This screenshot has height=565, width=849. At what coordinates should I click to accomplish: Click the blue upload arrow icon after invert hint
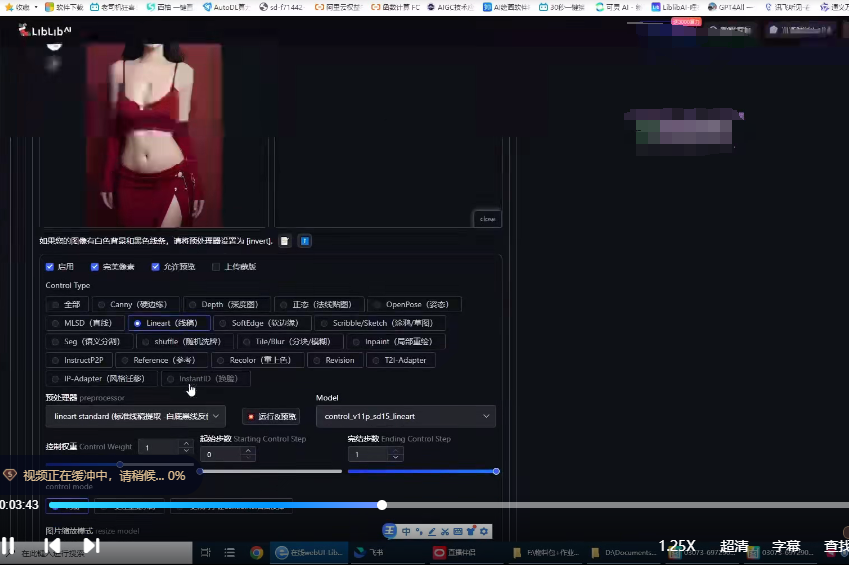pos(305,241)
